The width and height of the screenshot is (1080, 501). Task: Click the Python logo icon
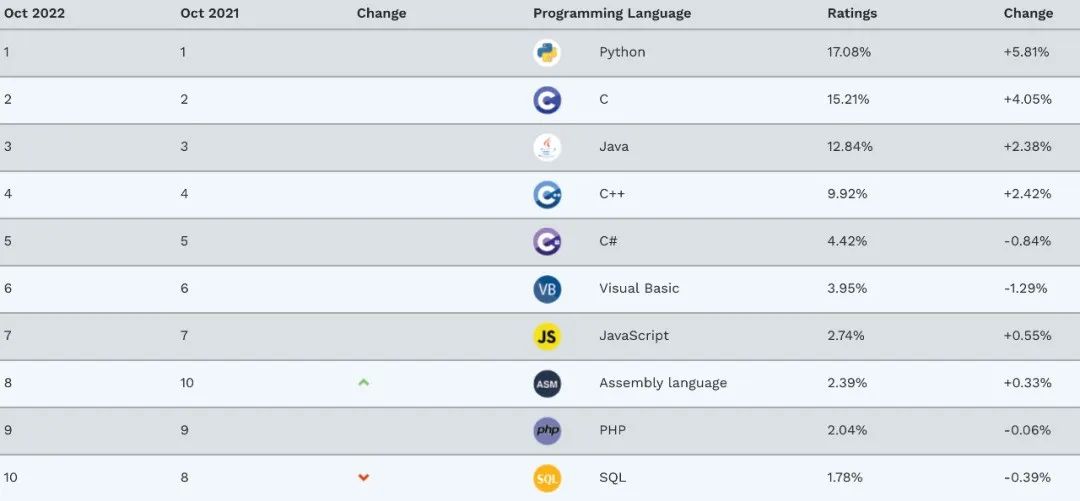point(547,53)
